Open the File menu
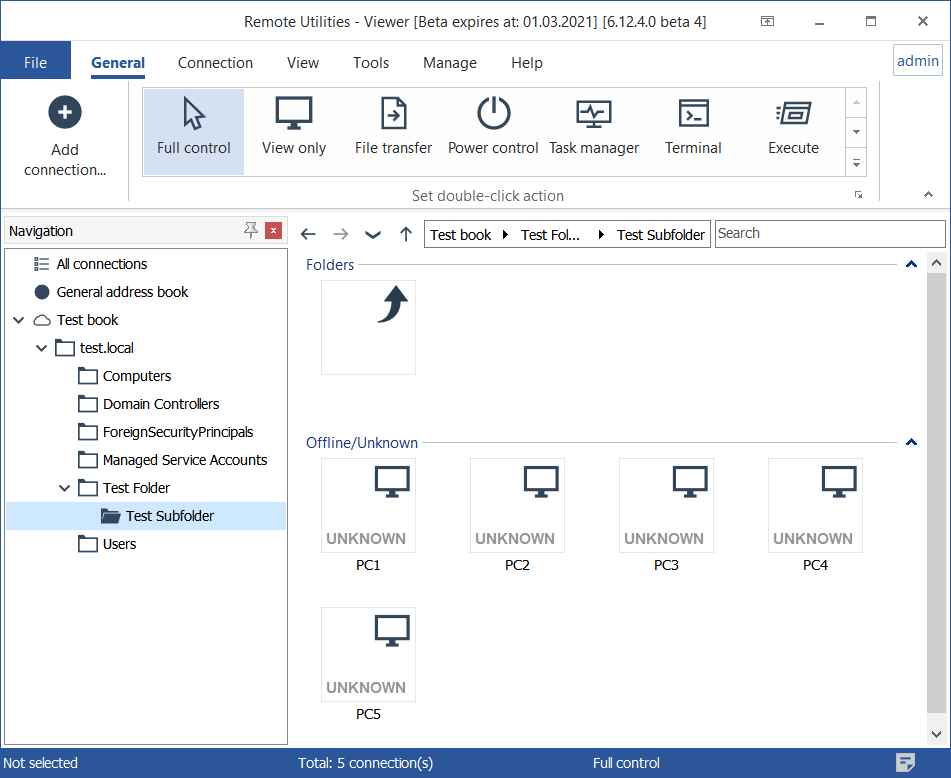The height and width of the screenshot is (778, 951). [35, 62]
